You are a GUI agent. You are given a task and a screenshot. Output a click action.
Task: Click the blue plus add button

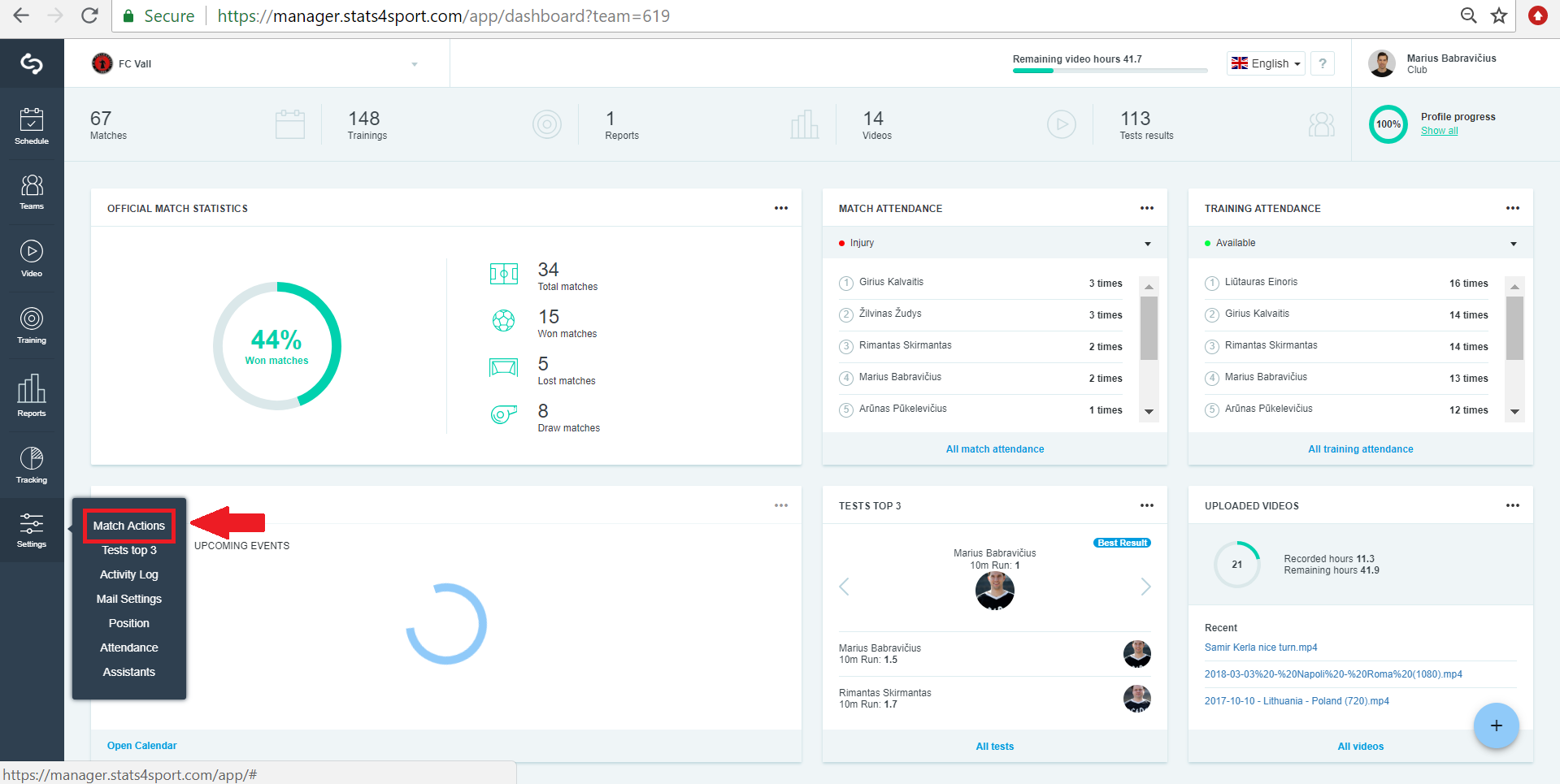pyautogui.click(x=1496, y=726)
